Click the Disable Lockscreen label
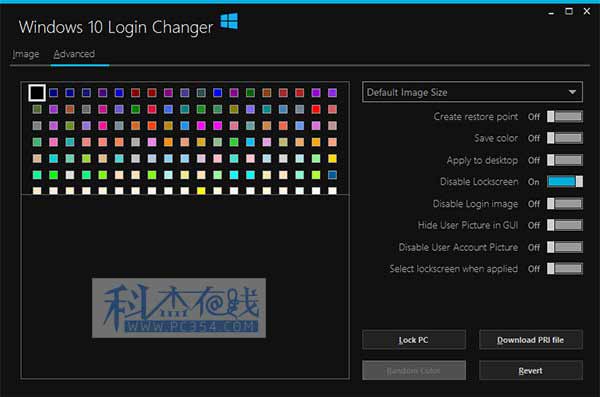Image resolution: width=600 pixels, height=397 pixels. [x=479, y=181]
